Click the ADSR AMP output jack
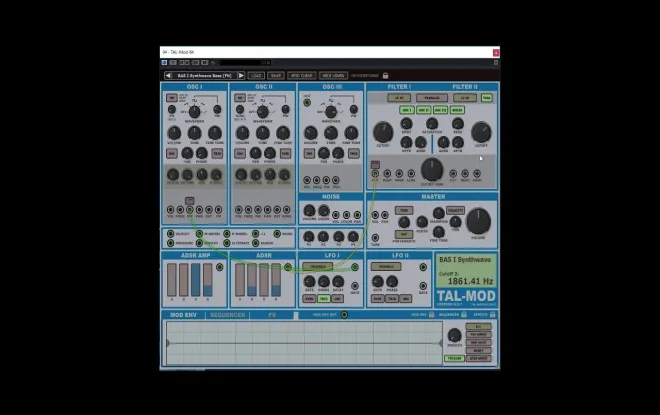This screenshot has width=660, height=415. click(x=220, y=267)
